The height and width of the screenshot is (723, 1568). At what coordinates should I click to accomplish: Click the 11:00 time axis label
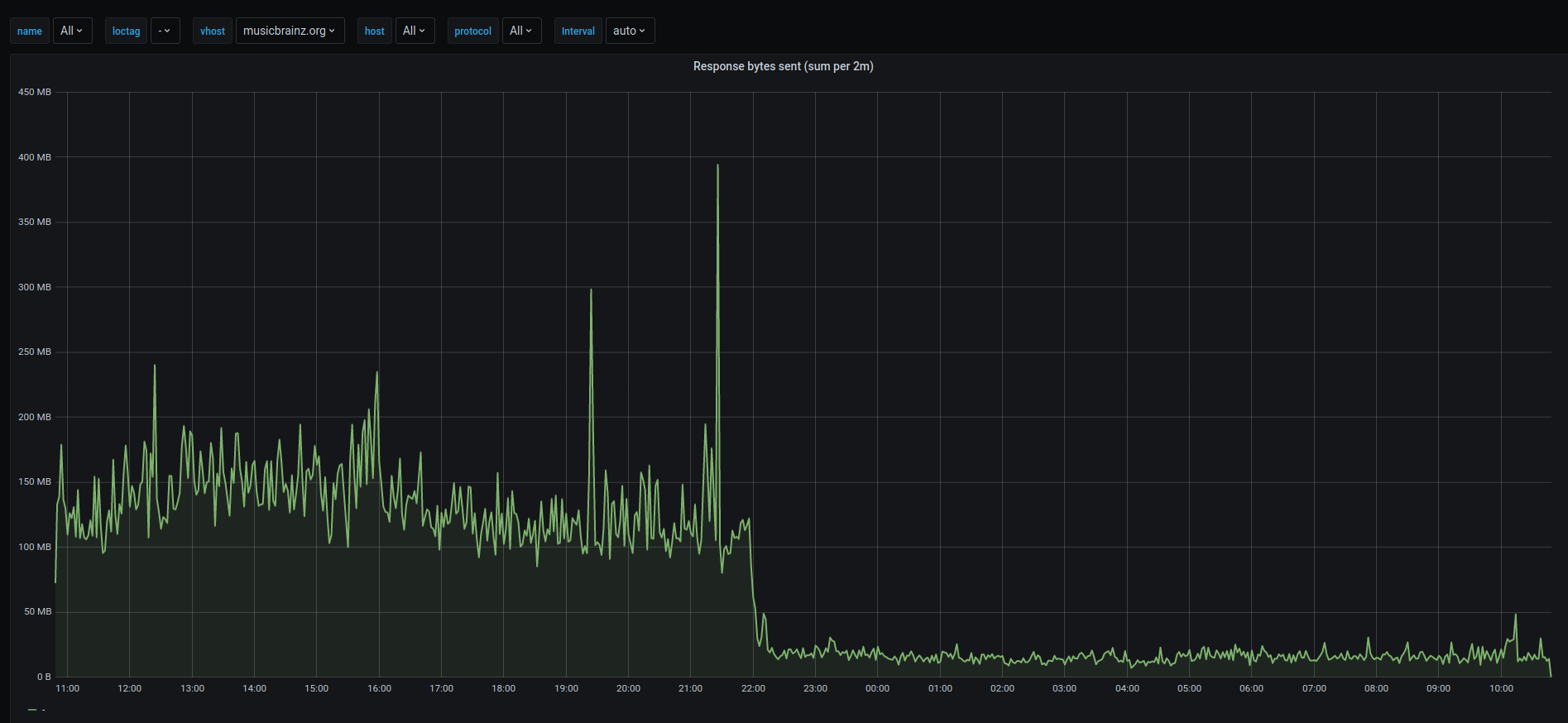pos(67,688)
